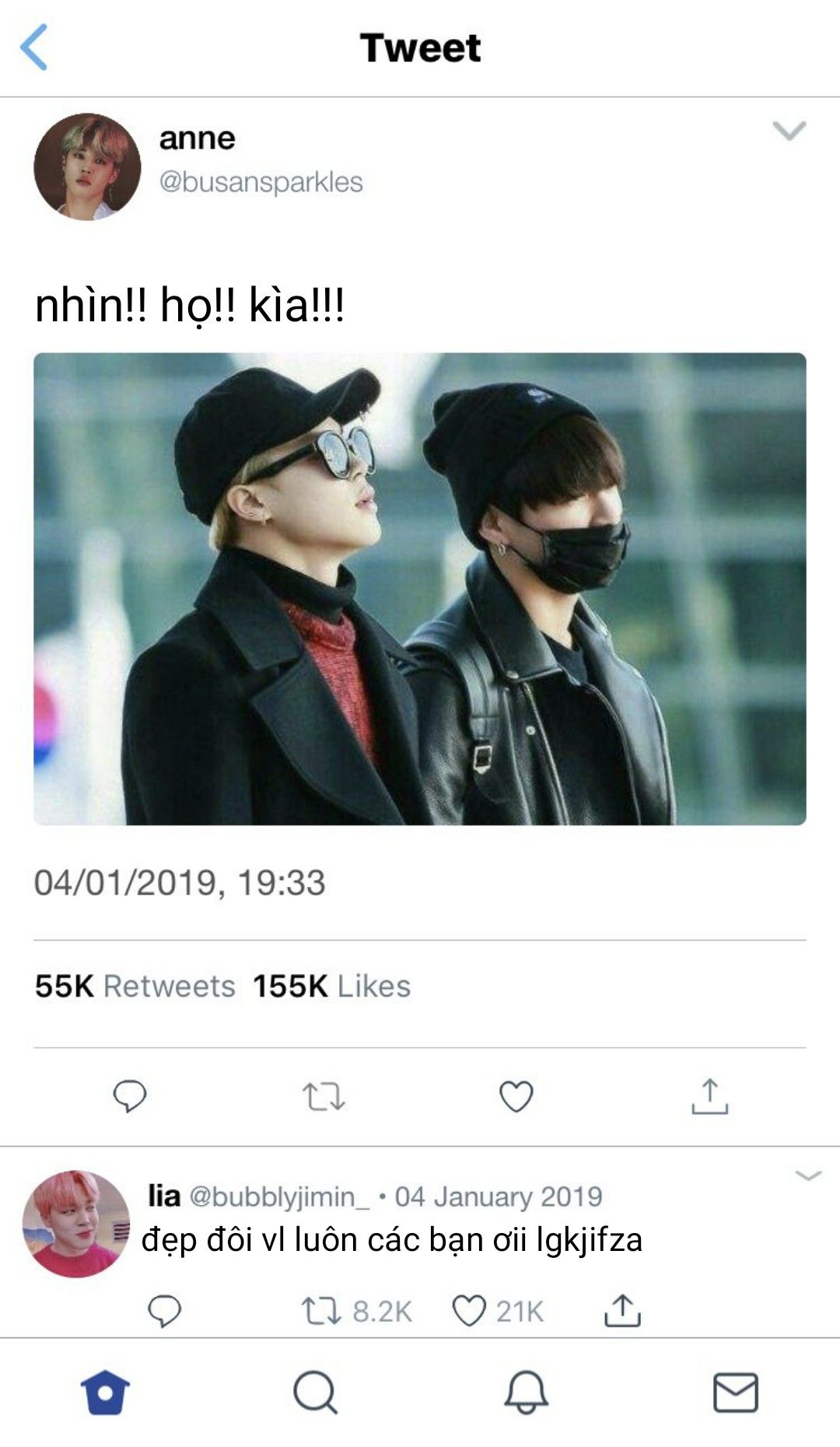840x1447 pixels.
Task: Open the attached photo in the tweet
Action: coord(420,589)
